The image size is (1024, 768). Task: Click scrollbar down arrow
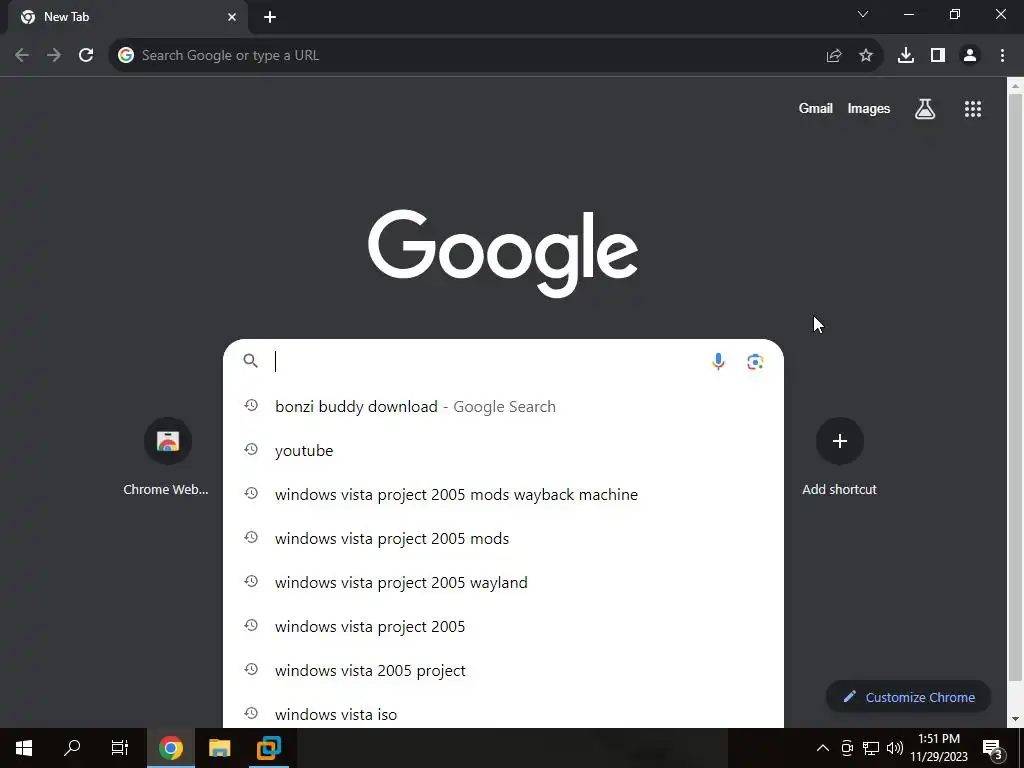click(x=1016, y=720)
